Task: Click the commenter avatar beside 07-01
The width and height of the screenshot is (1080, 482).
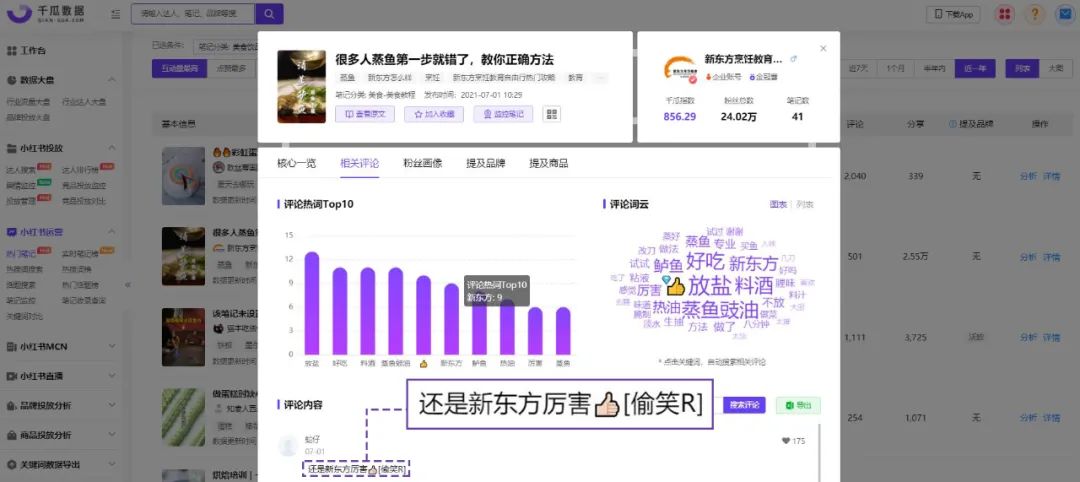Action: (x=288, y=446)
